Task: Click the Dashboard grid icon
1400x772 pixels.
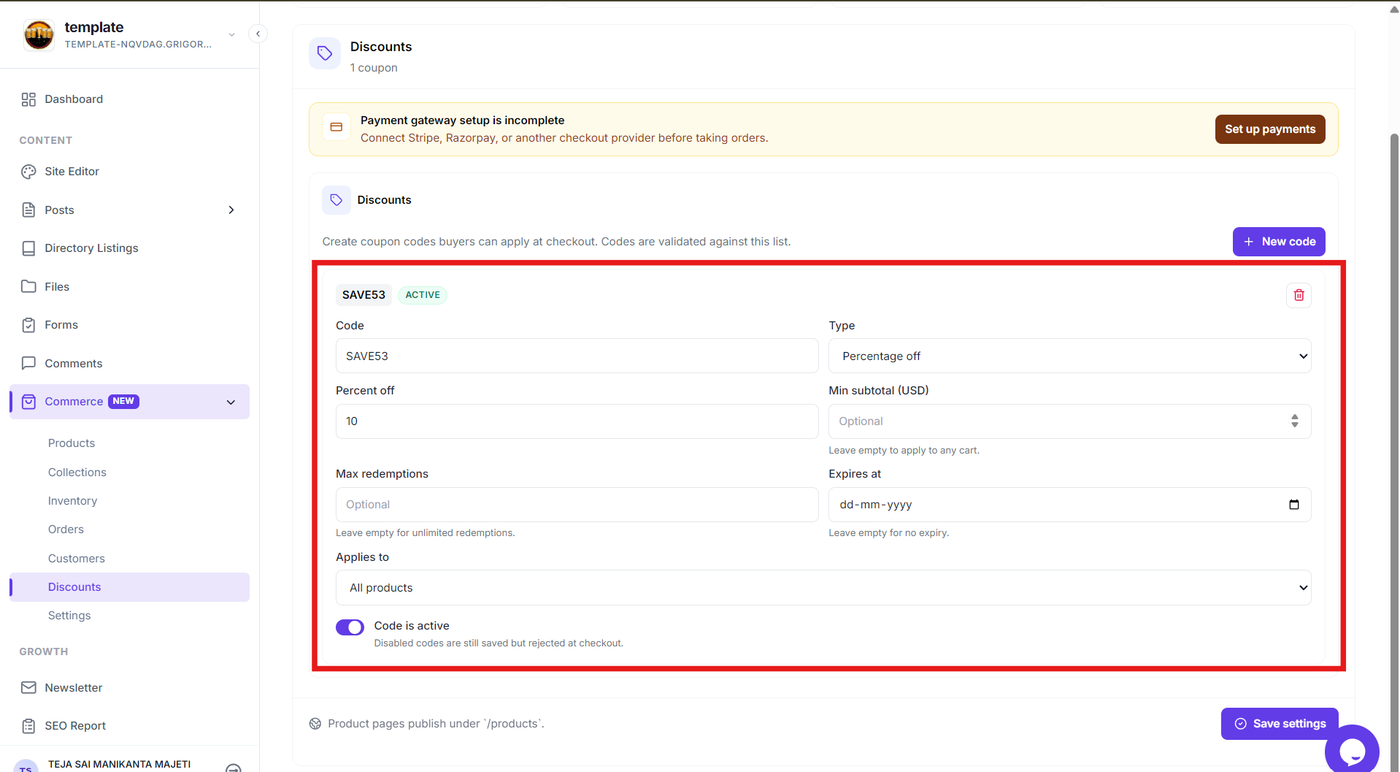Action: tap(28, 99)
